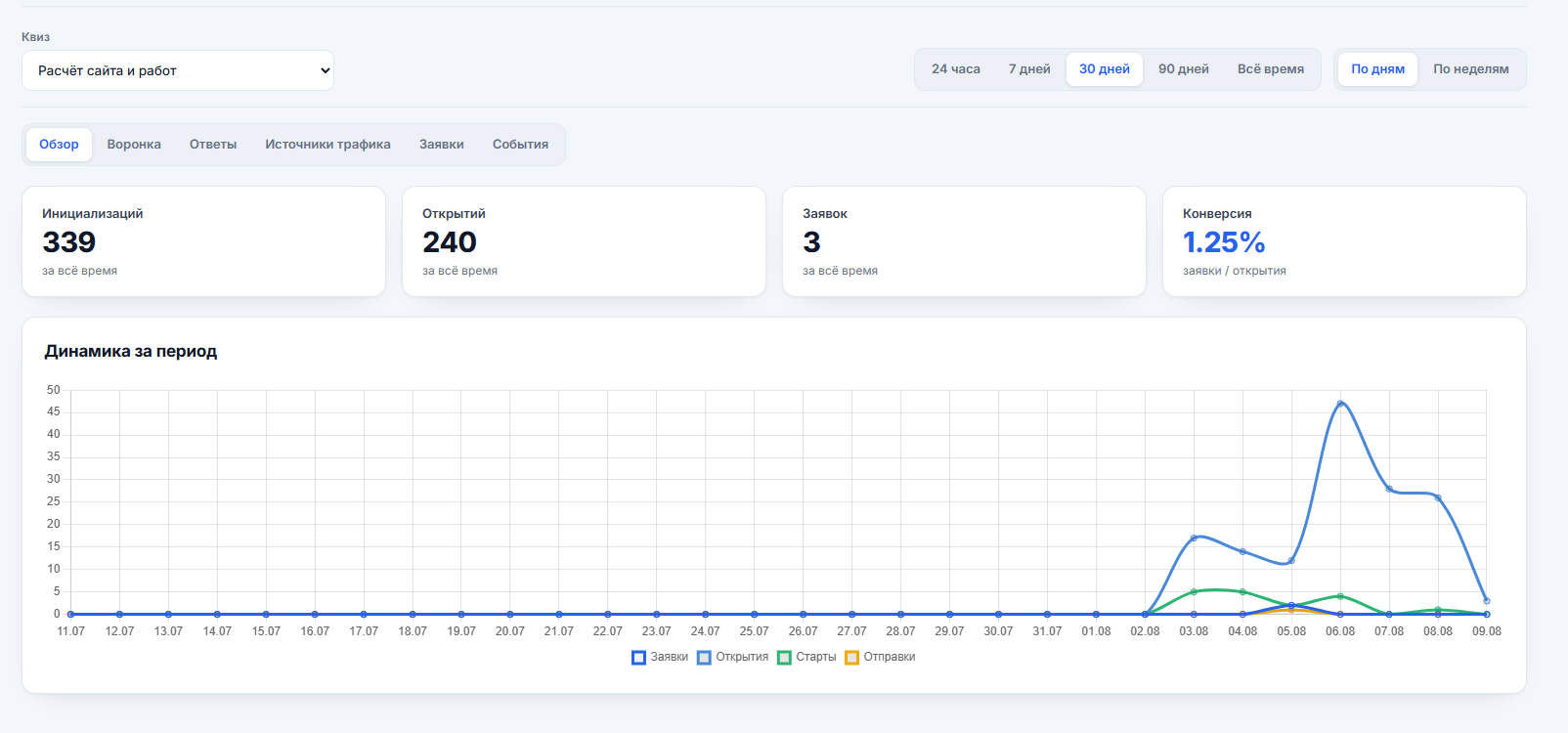Open the Источники трафика tab
Image resolution: width=1568 pixels, height=733 pixels.
pyautogui.click(x=327, y=145)
